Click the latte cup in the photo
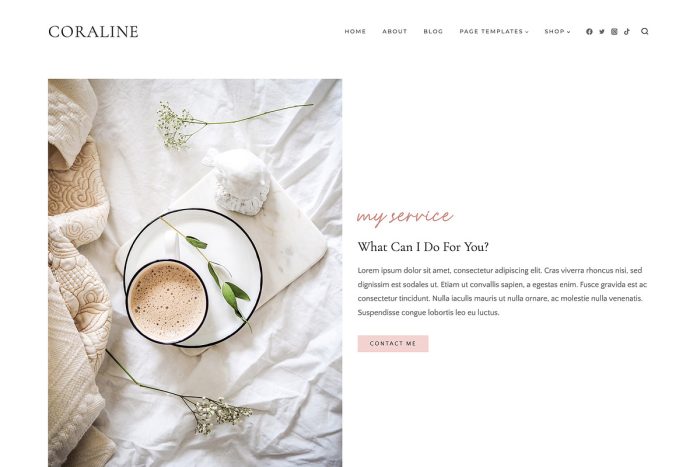 click(x=167, y=302)
